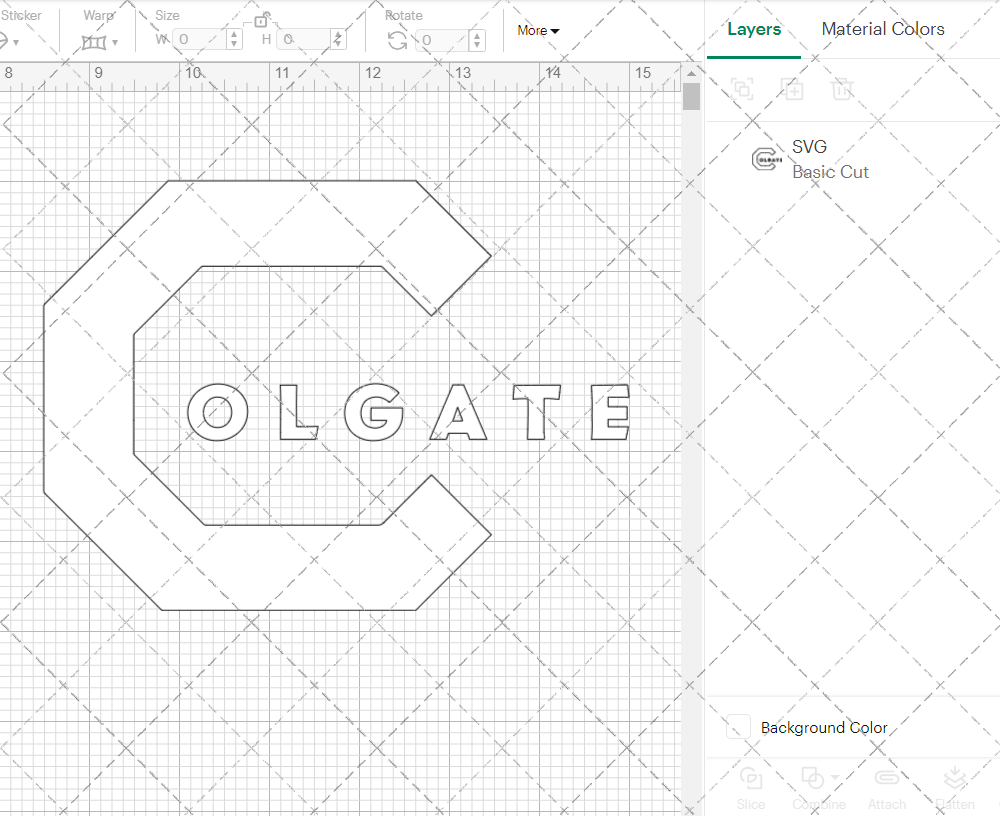The image size is (1000, 816).
Task: Click the Background Color label
Action: 823,727
